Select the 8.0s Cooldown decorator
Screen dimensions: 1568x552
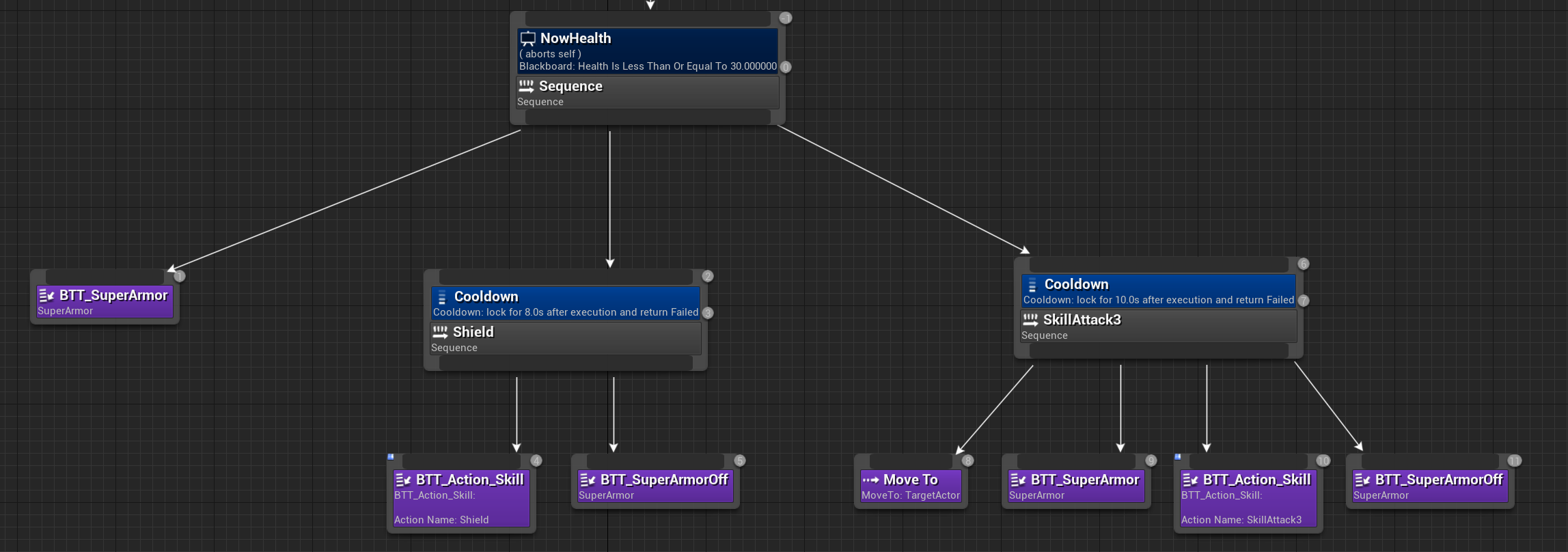566,303
